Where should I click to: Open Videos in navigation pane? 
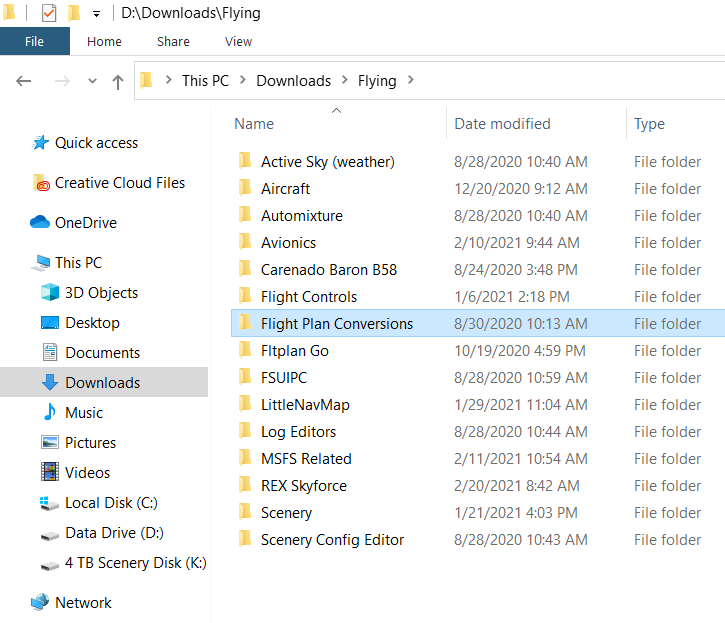click(x=88, y=472)
